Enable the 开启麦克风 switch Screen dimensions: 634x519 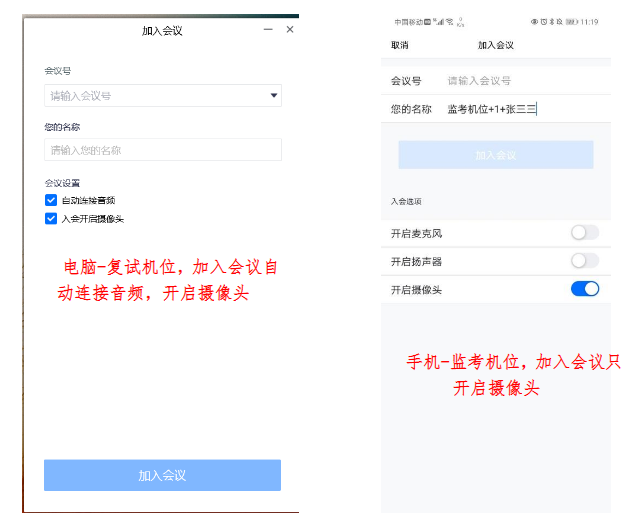[x=584, y=233]
